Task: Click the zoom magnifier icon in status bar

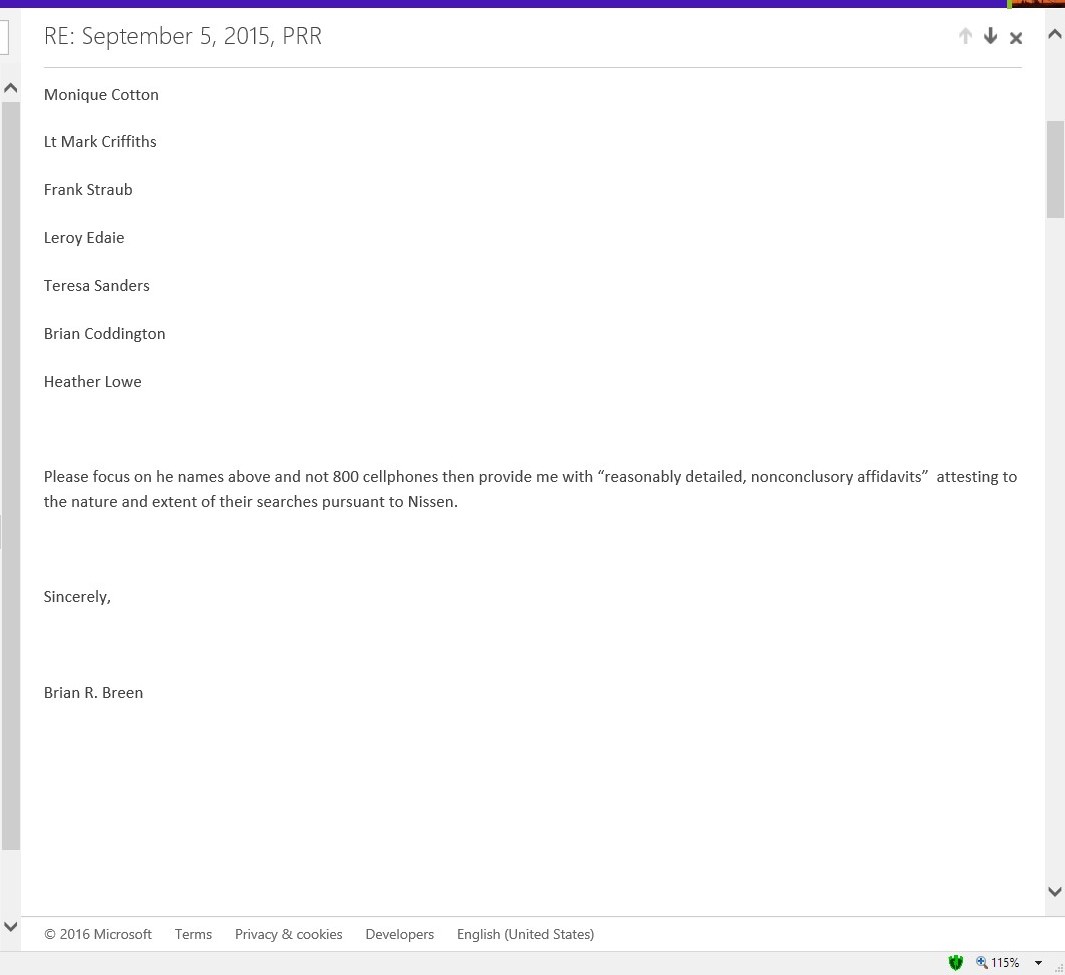Action: point(981,962)
